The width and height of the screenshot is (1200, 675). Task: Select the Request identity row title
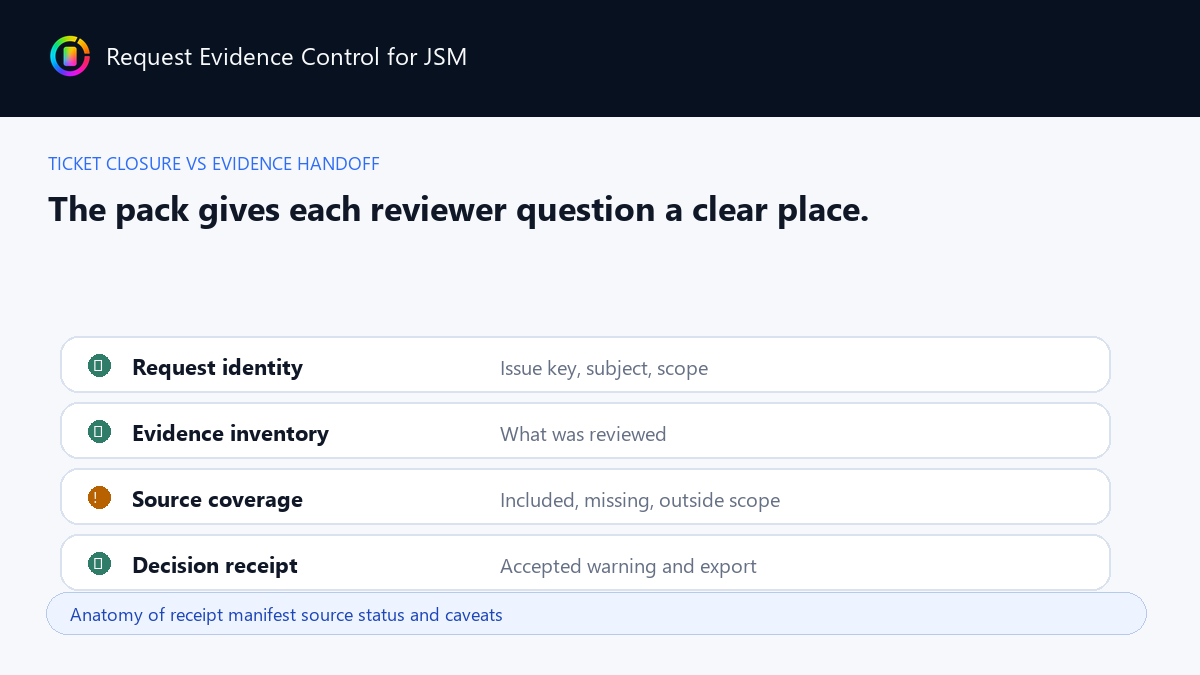click(x=217, y=367)
